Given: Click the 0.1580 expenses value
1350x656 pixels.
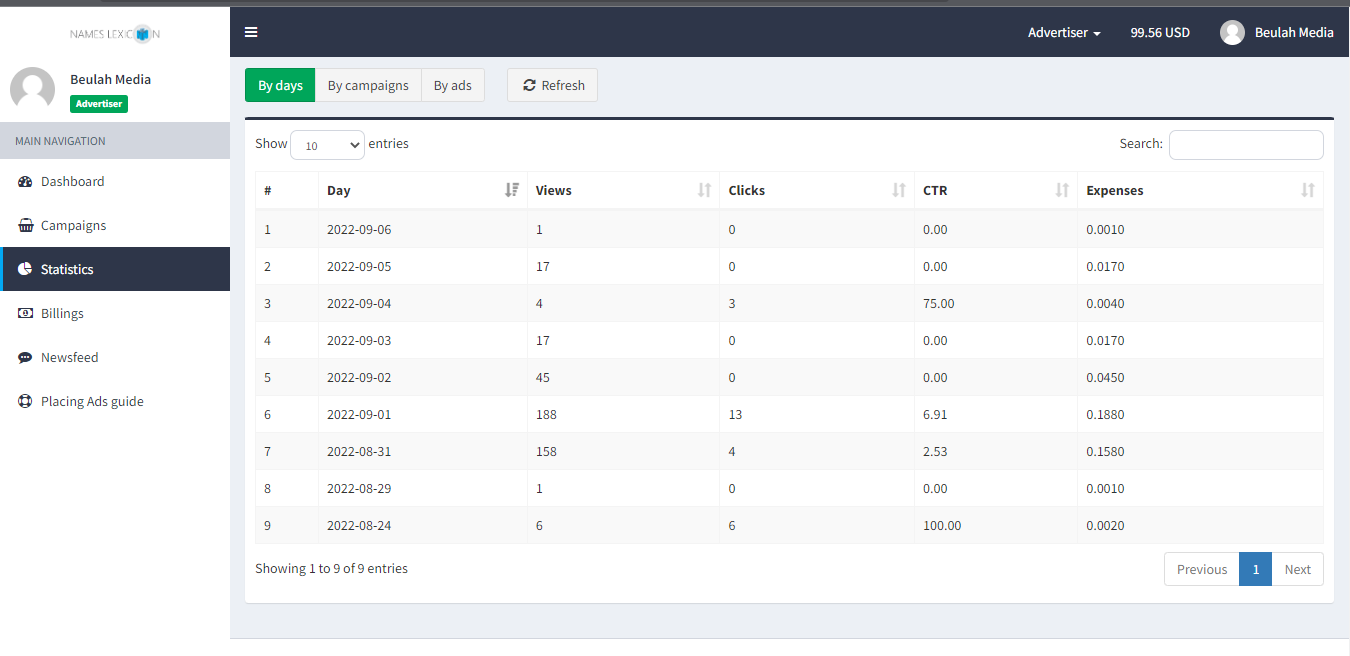Looking at the screenshot, I should 1105,451.
